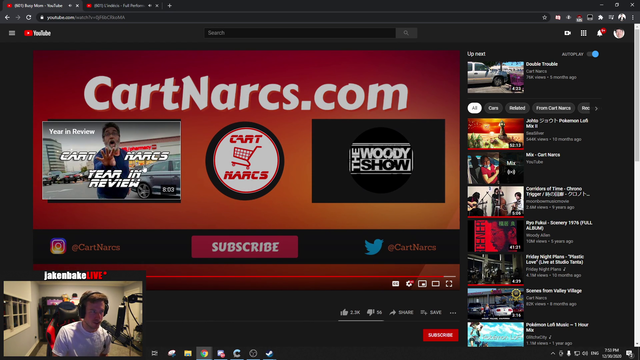
Task: Toggle closed captions in the player
Action: point(396,284)
